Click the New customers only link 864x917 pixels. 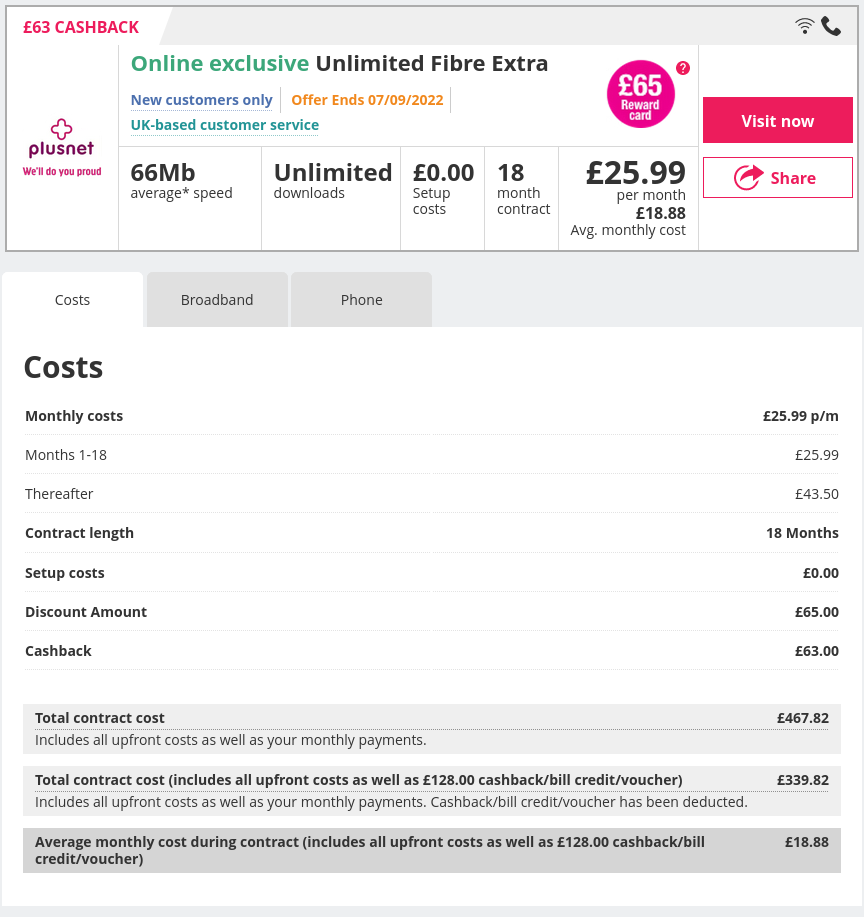(202, 100)
